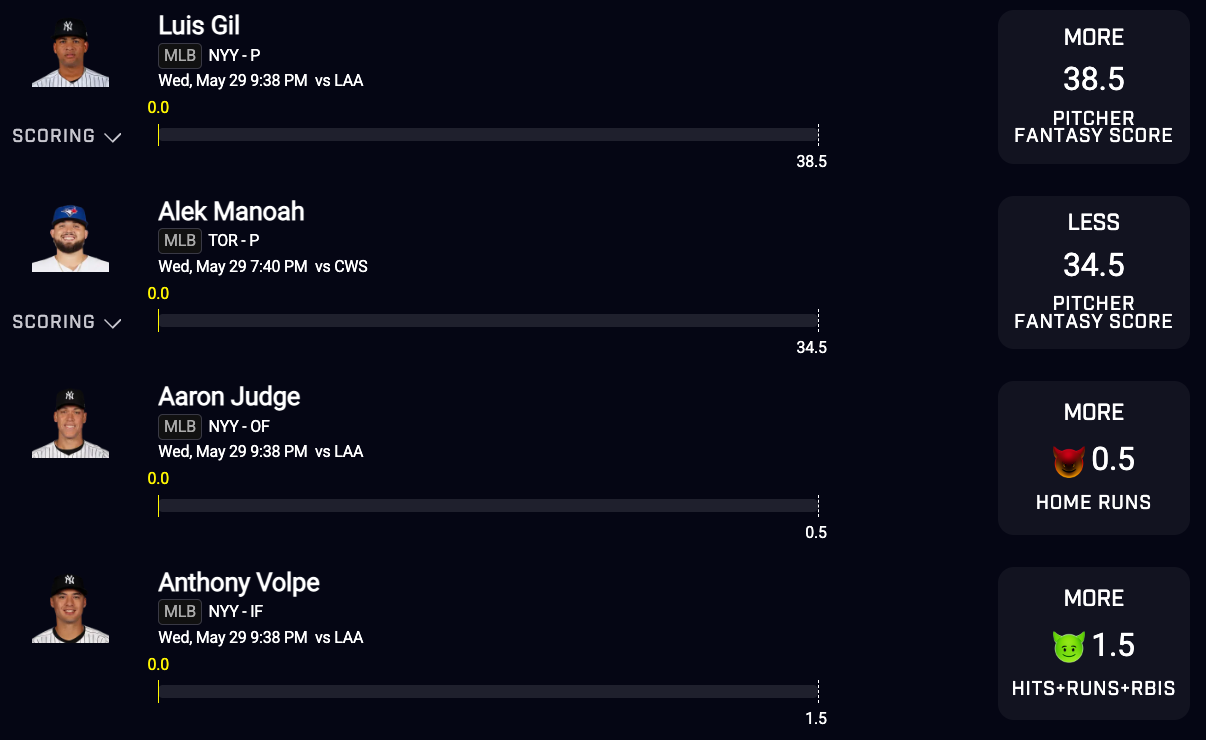This screenshot has width=1206, height=740.
Task: Open the Anthony Volpe player name link
Action: [x=239, y=582]
